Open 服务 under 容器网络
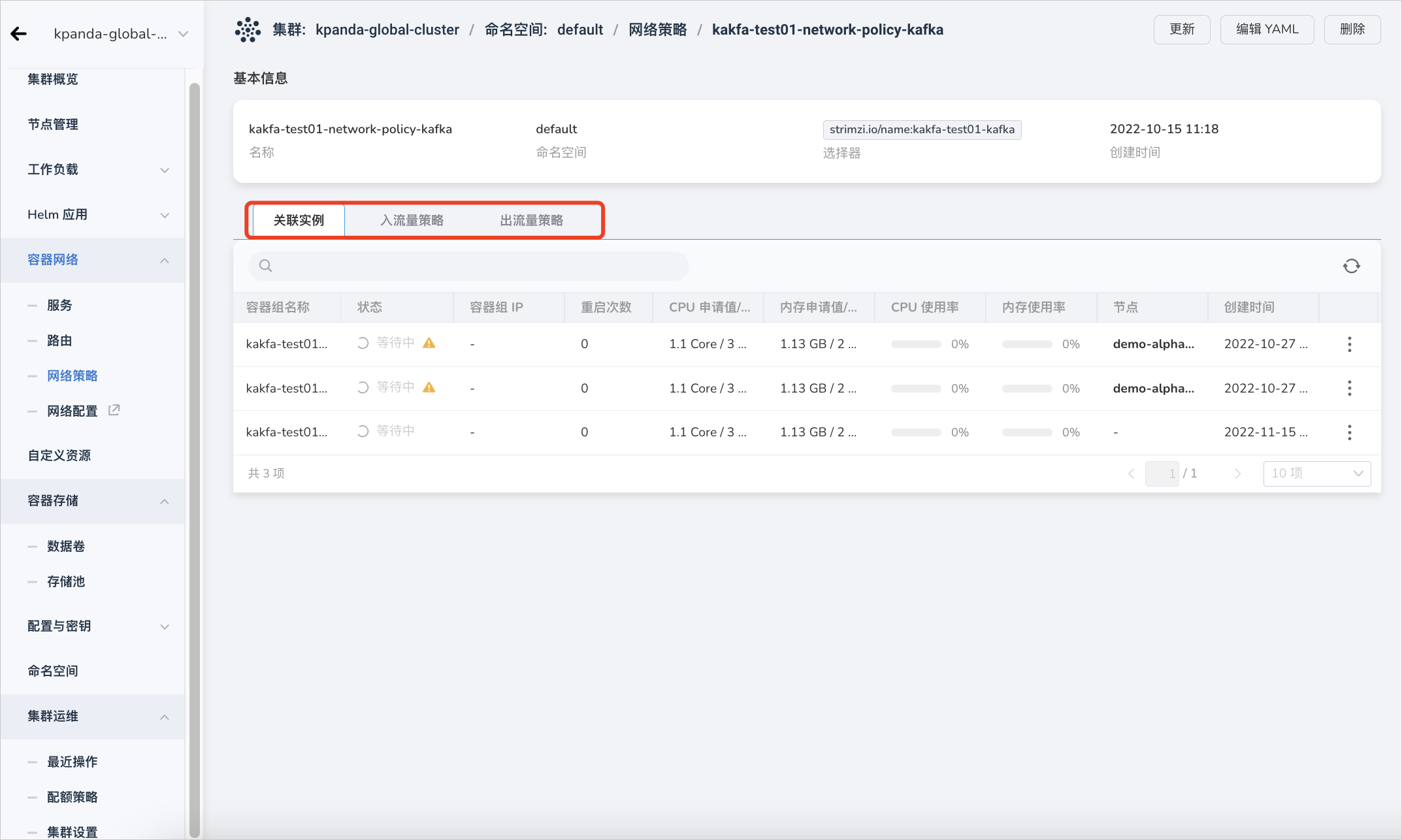1402x840 pixels. tap(59, 306)
